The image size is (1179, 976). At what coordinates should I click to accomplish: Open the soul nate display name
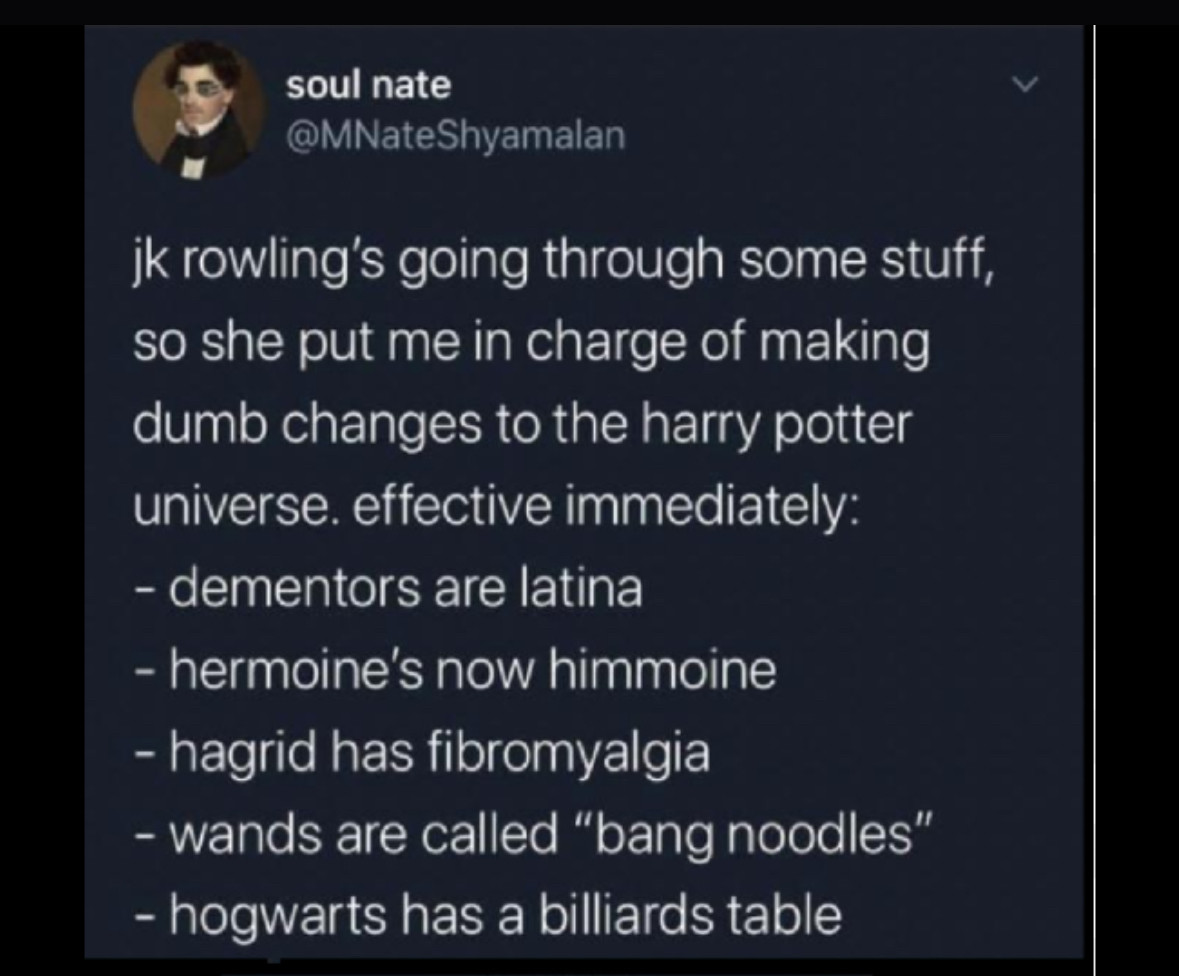point(368,84)
